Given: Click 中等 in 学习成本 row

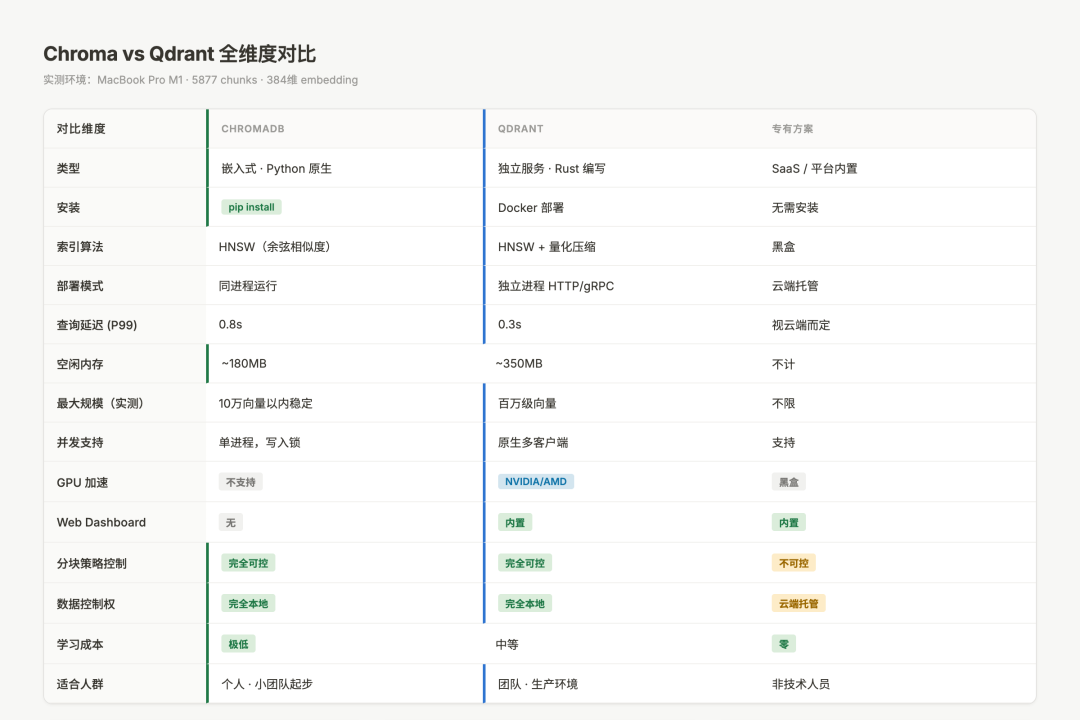Looking at the screenshot, I should (x=507, y=644).
